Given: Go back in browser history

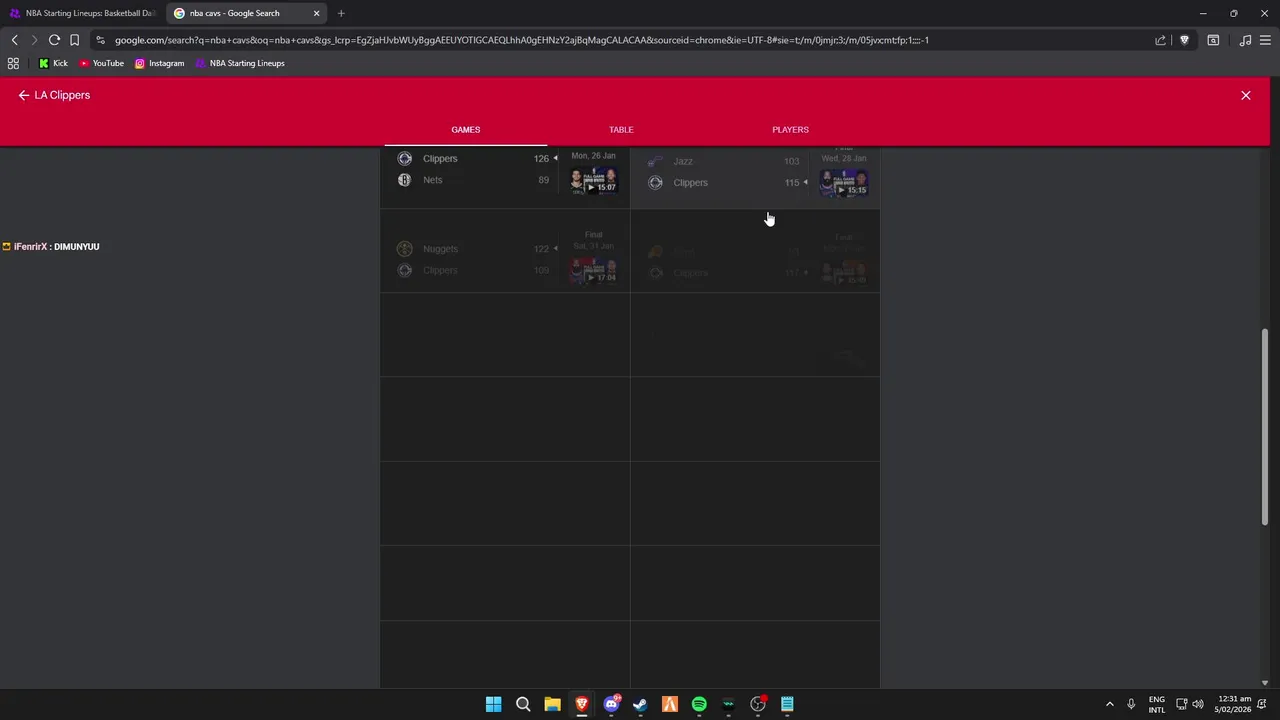Looking at the screenshot, I should tap(14, 40).
